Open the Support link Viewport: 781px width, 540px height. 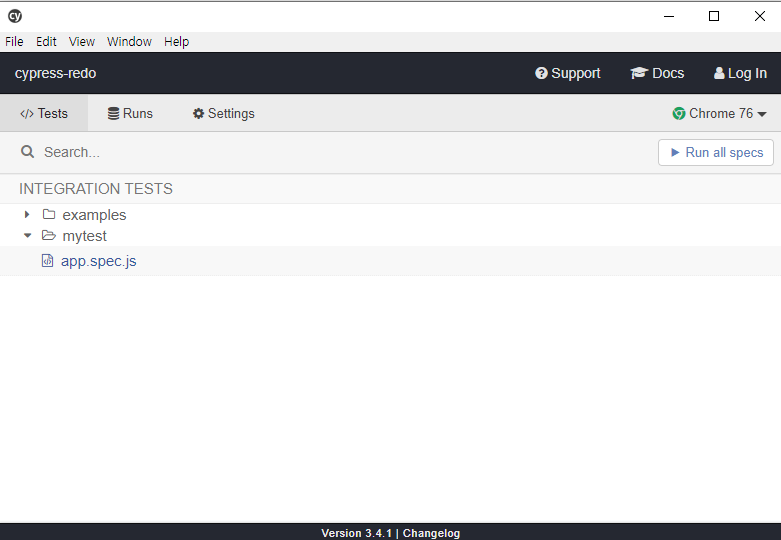coord(567,73)
